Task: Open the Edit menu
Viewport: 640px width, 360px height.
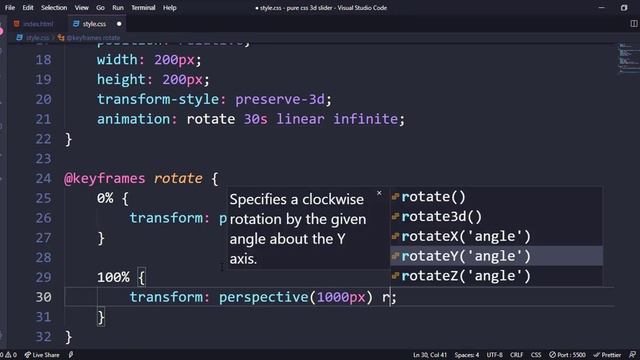Action: 28,7
